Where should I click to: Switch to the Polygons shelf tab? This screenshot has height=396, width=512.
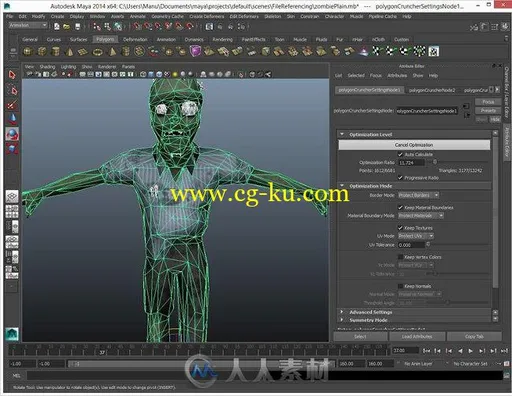(105, 39)
